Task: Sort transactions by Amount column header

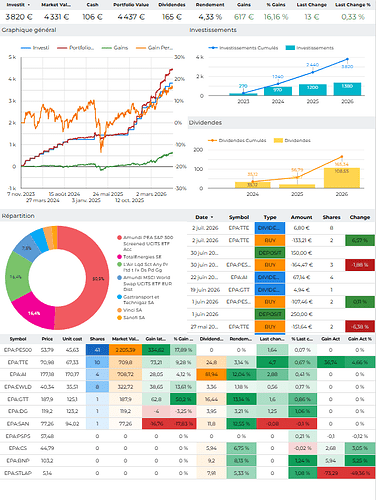Action: [301, 217]
